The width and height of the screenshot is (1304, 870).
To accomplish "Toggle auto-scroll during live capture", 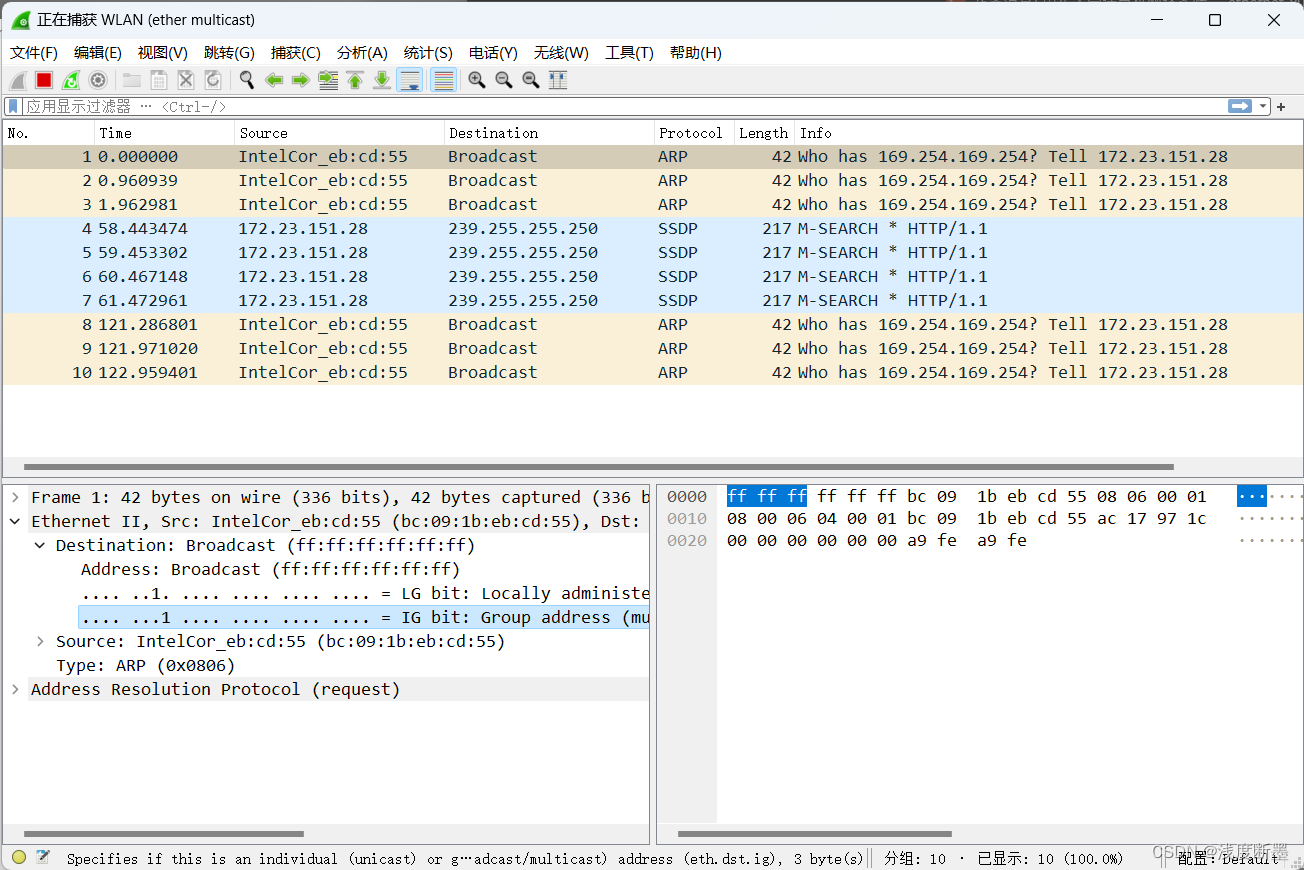I will pos(409,80).
